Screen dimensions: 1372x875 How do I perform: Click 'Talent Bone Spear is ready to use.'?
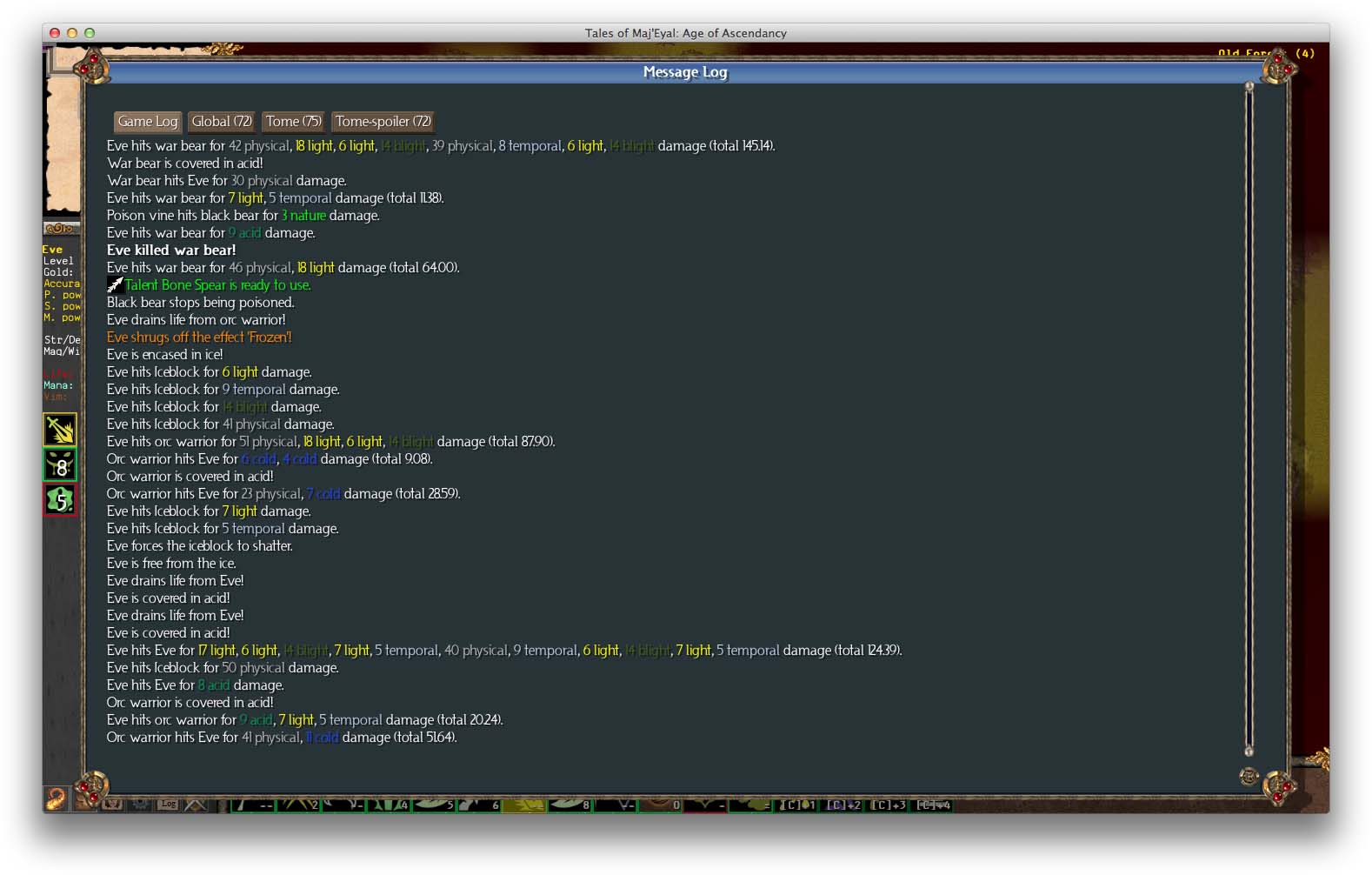[x=217, y=285]
